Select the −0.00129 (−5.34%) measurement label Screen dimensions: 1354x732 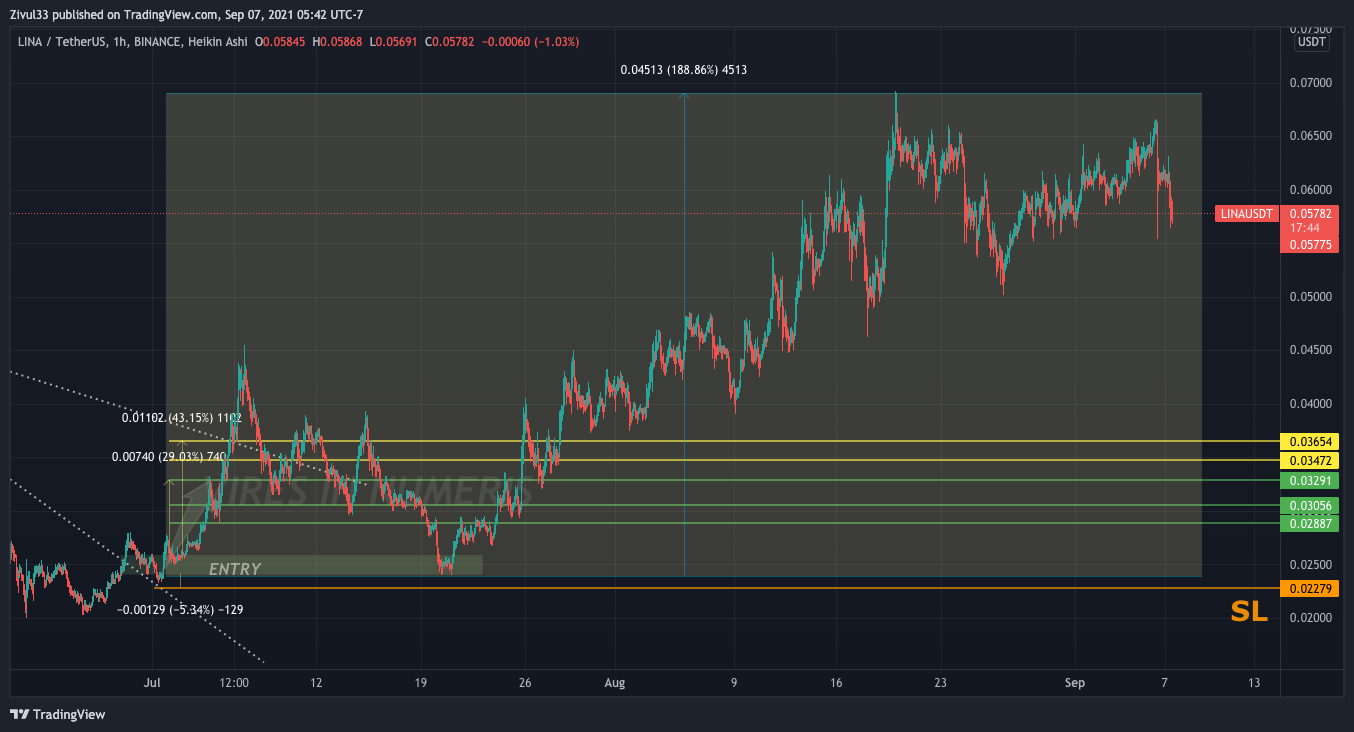point(180,609)
